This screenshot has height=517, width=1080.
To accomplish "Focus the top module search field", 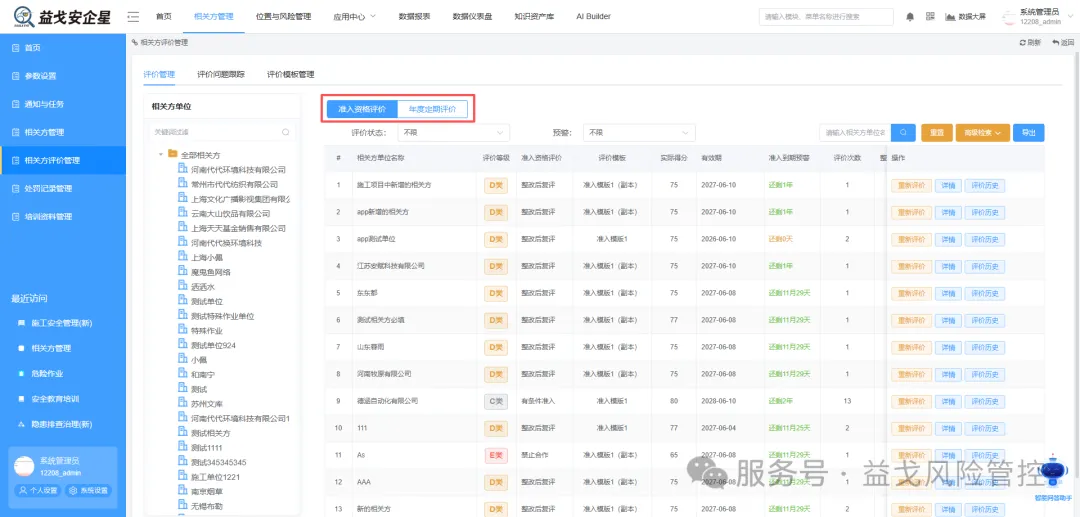I will (826, 17).
